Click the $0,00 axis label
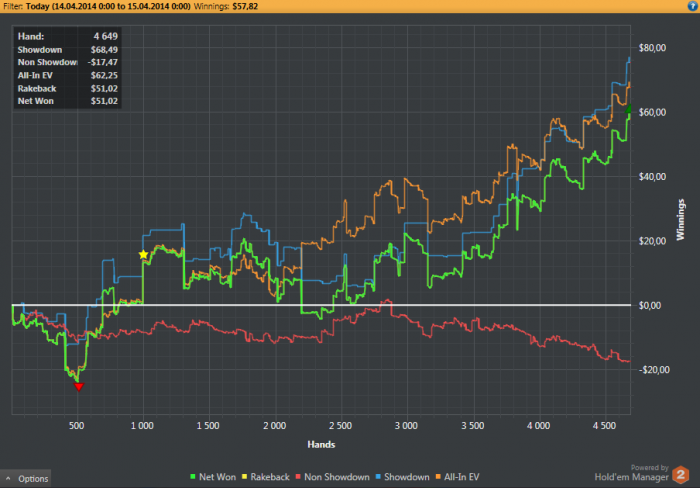The width and height of the screenshot is (700, 488). click(650, 305)
